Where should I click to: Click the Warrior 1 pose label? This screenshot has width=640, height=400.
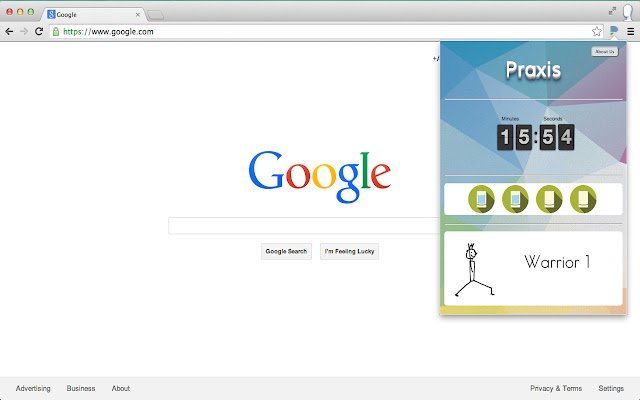point(557,262)
